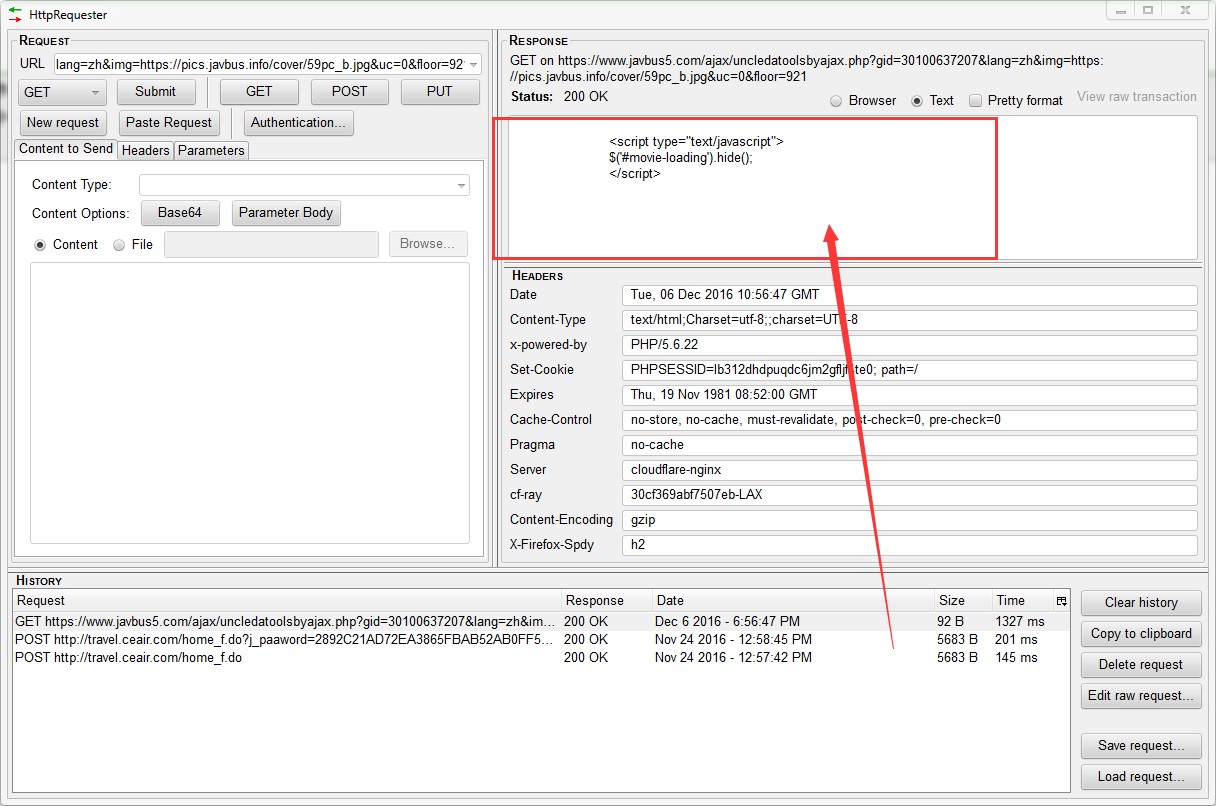The height and width of the screenshot is (806, 1216).
Task: Open Edit raw request
Action: [1141, 696]
